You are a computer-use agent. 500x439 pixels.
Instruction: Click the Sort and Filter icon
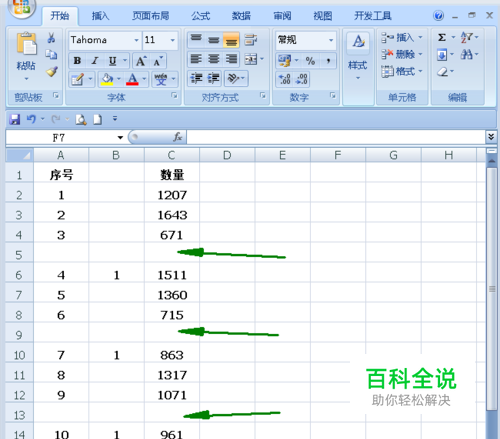click(x=467, y=37)
